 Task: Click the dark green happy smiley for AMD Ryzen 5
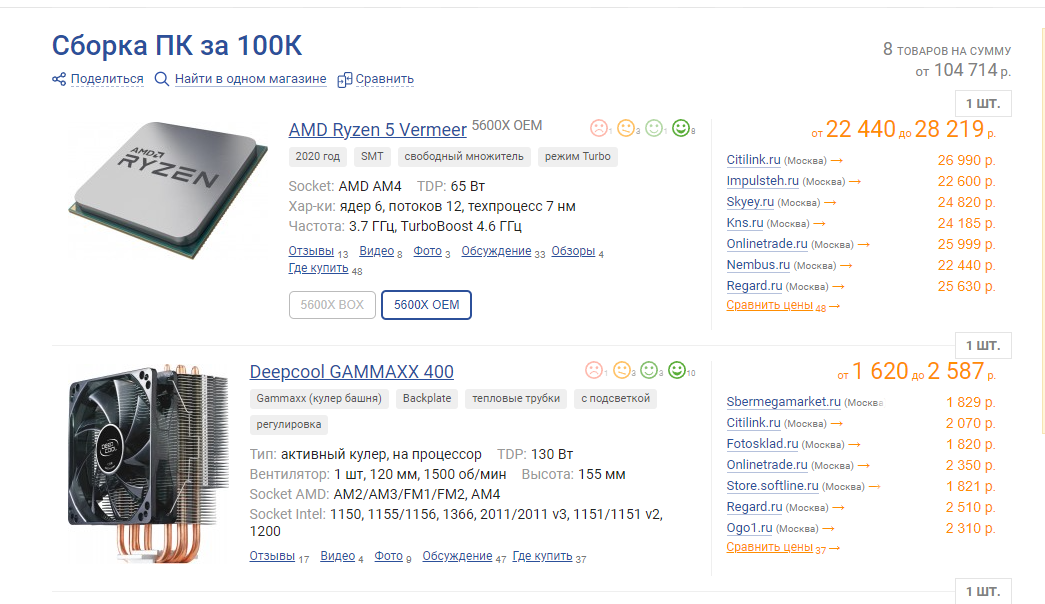pyautogui.click(x=680, y=127)
